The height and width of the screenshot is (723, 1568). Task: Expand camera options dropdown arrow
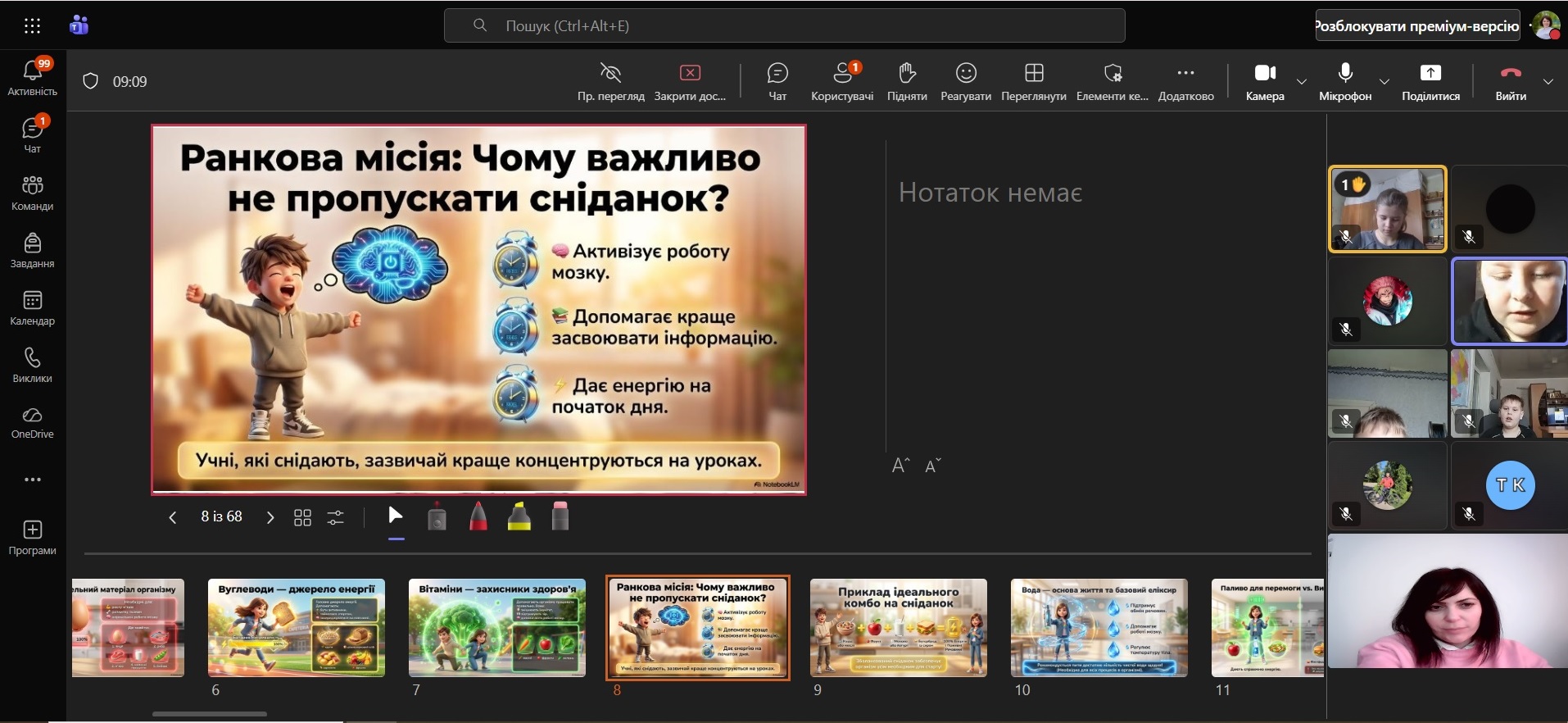pos(1301,81)
